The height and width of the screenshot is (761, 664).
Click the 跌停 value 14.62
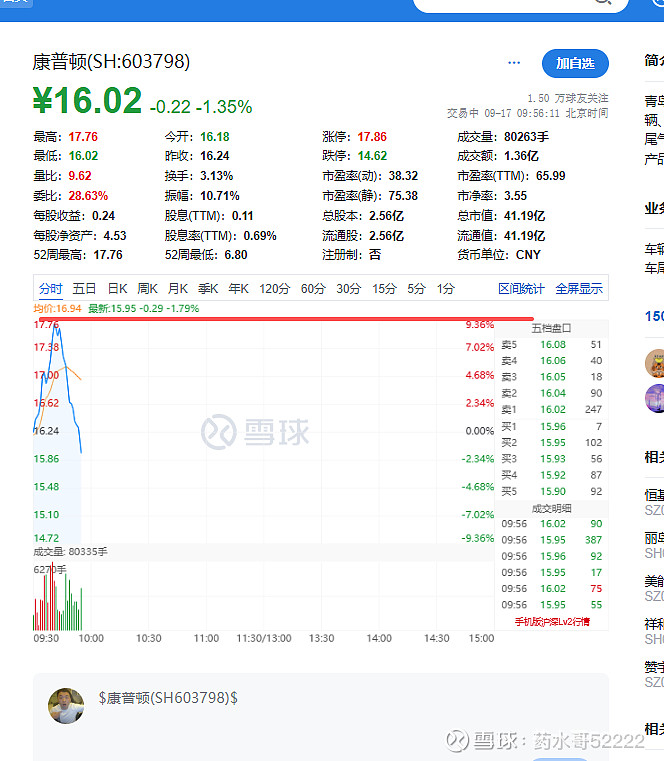click(x=372, y=156)
